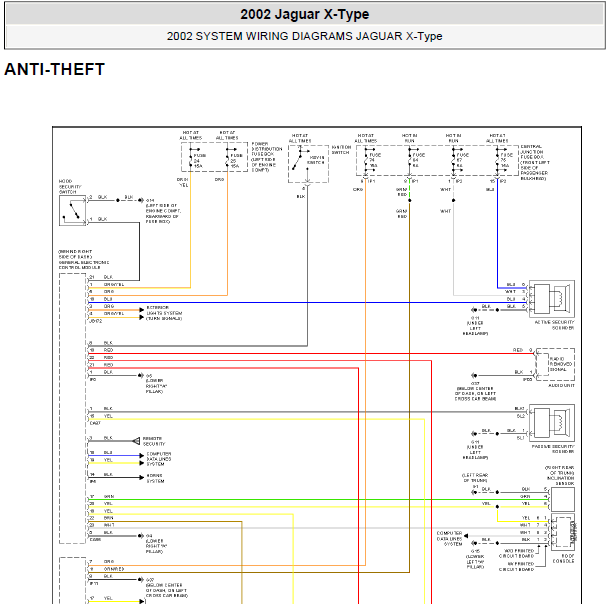Click Fuse 76 in central junction box
The height and width of the screenshot is (604, 607).
pyautogui.click(x=502, y=160)
